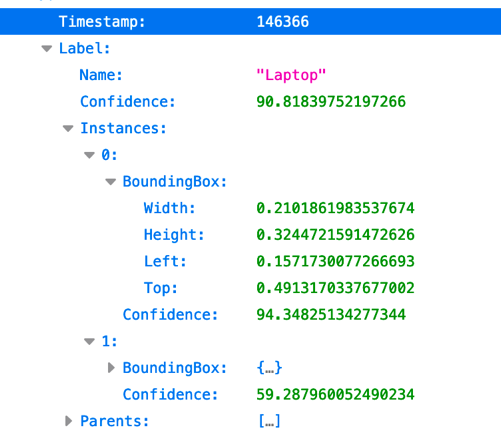The image size is (501, 437).
Task: Select the Left value 0.1571730077266693
Action: (335, 261)
